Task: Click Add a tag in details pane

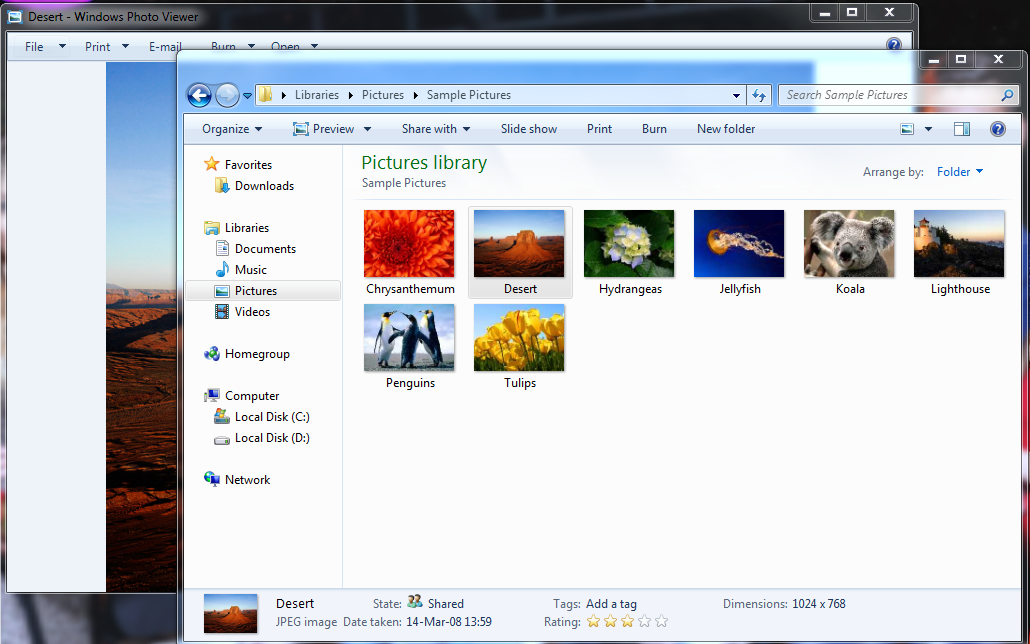Action: [x=611, y=603]
